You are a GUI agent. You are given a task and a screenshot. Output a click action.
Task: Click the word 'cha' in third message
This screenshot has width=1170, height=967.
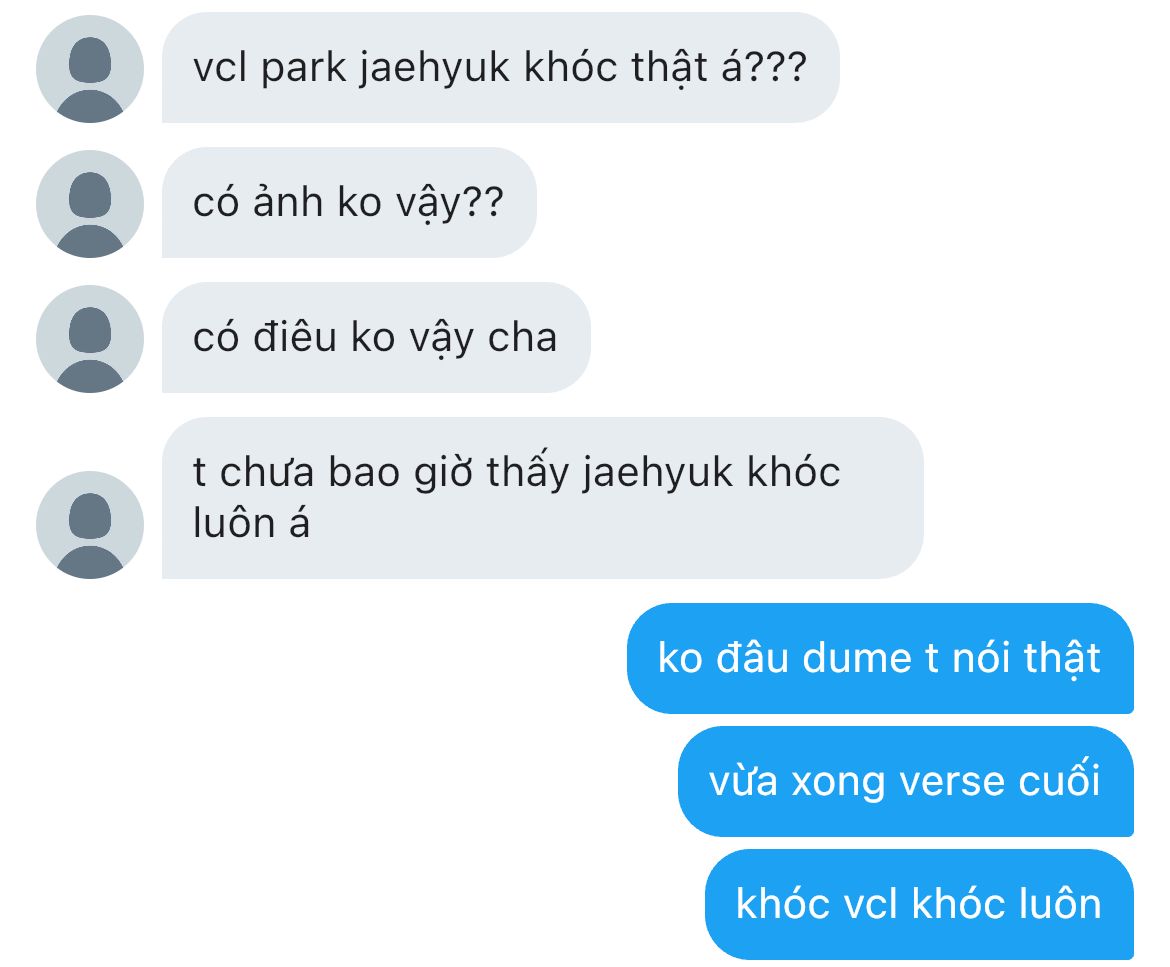point(522,337)
